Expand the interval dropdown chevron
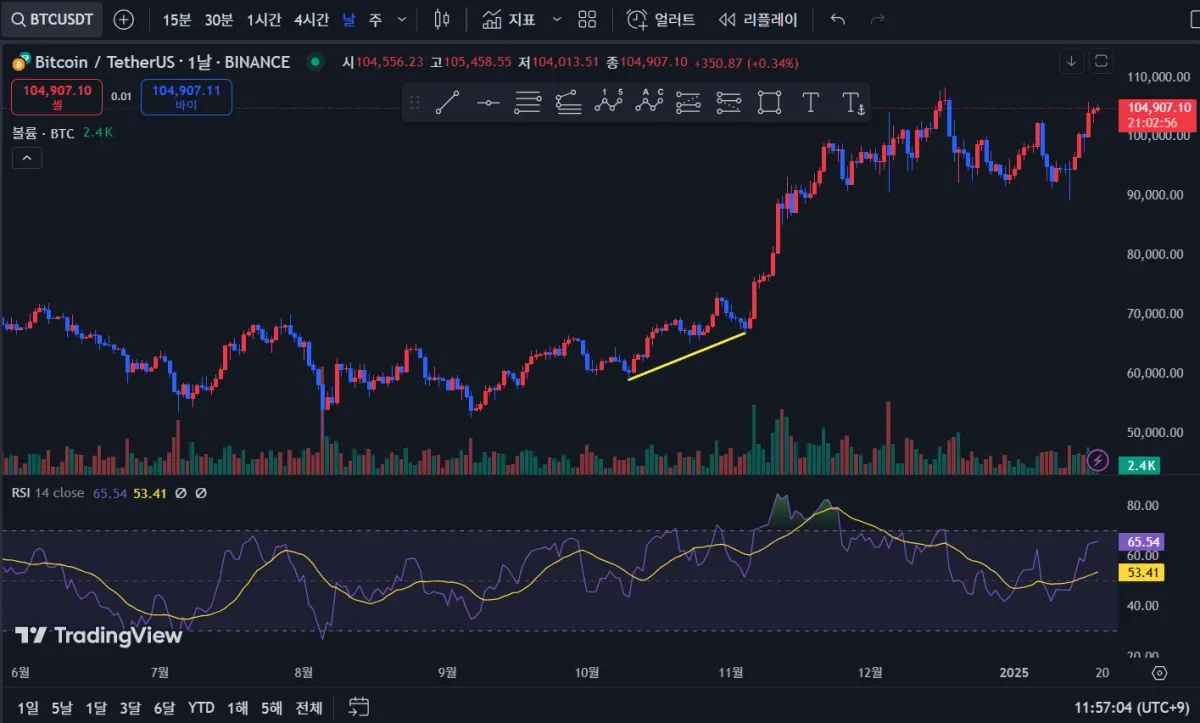The width and height of the screenshot is (1200, 723). coord(402,19)
